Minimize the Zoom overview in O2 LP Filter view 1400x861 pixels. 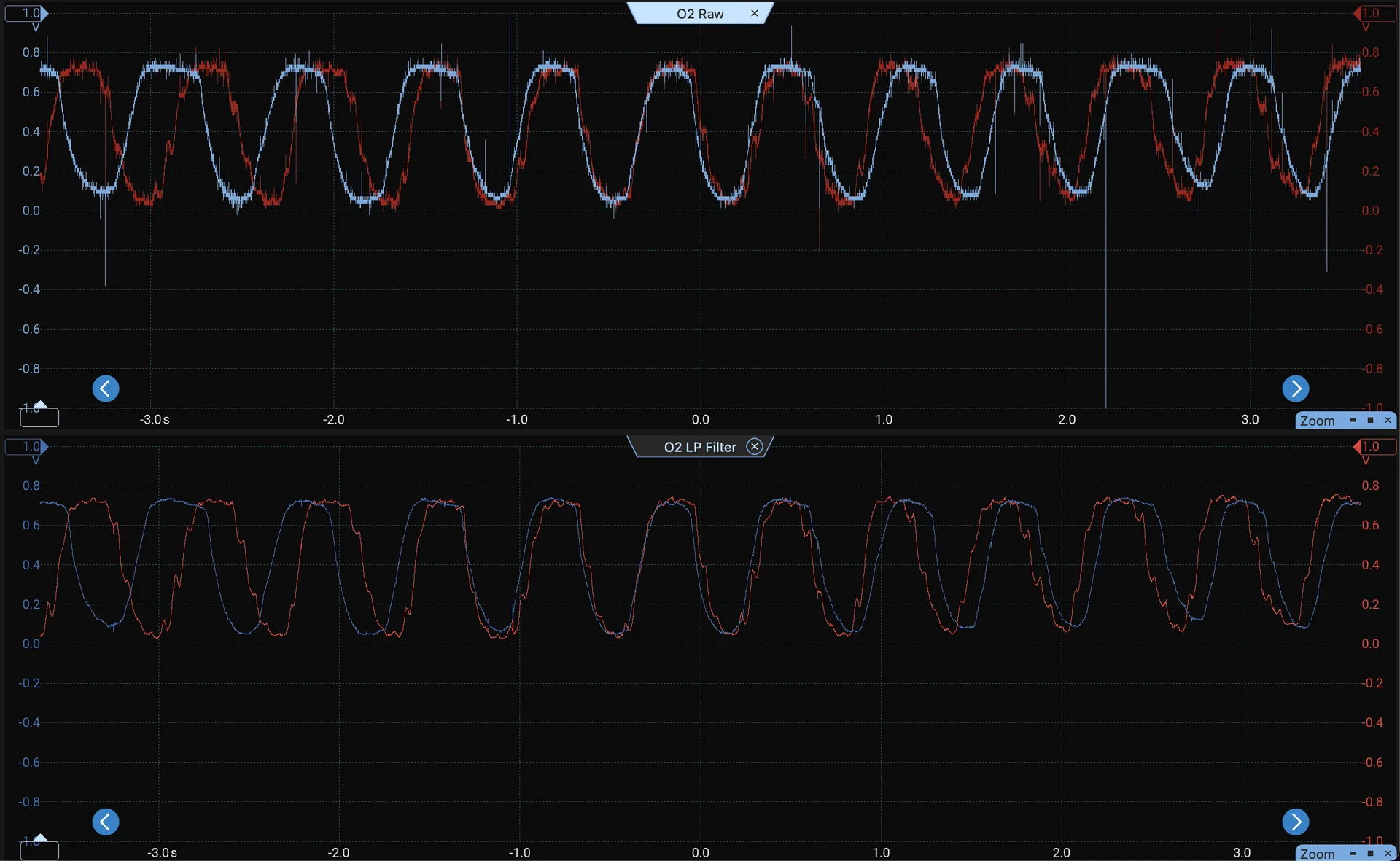1353,854
